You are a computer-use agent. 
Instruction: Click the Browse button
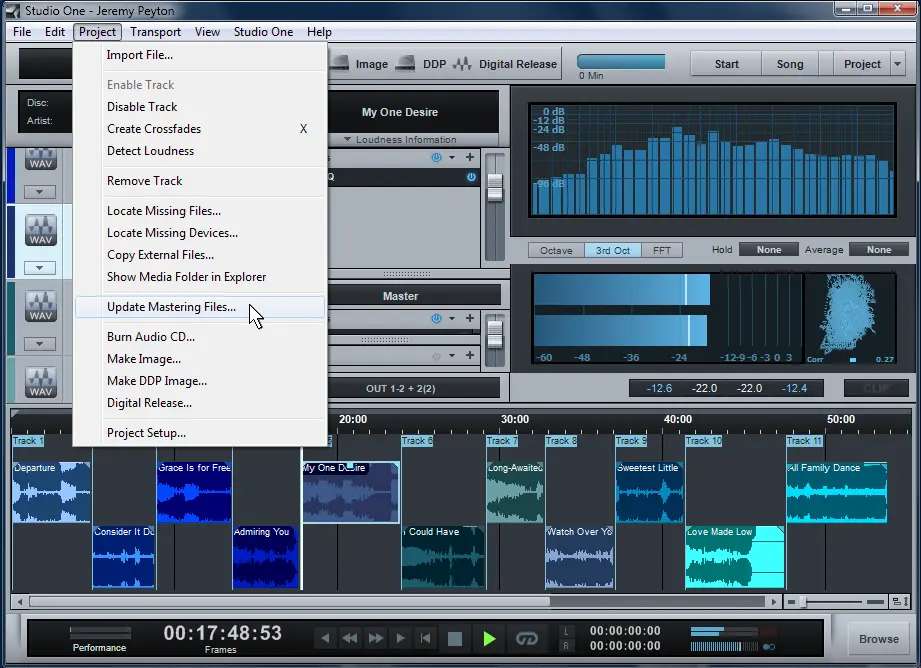(x=879, y=639)
